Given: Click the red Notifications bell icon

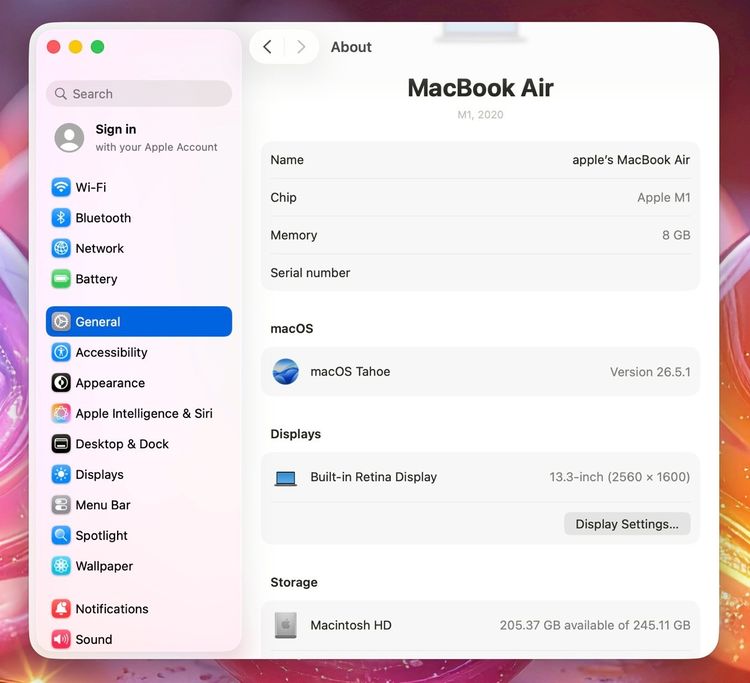Looking at the screenshot, I should pyautogui.click(x=61, y=609).
